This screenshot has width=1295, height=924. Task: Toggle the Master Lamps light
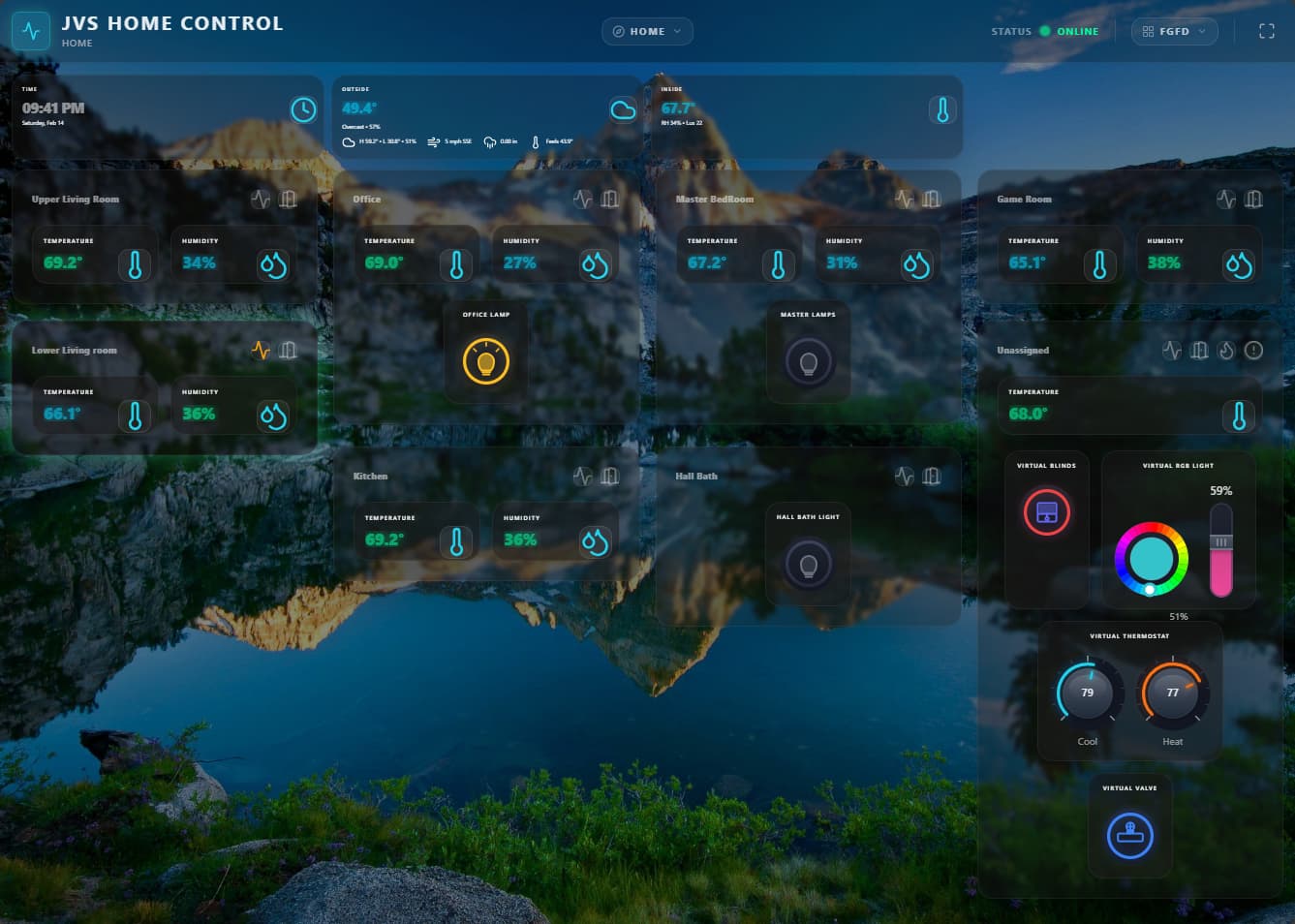pos(808,362)
